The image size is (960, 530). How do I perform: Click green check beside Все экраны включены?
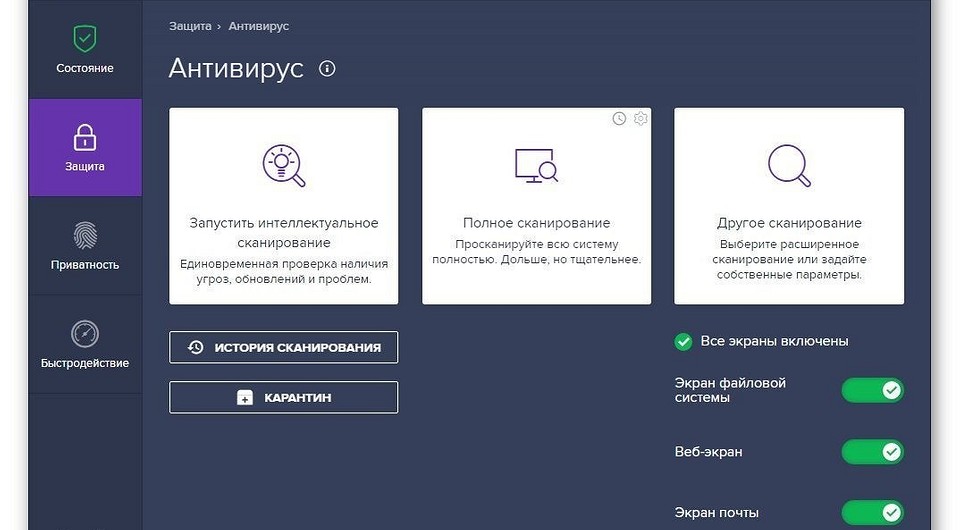pyautogui.click(x=683, y=342)
